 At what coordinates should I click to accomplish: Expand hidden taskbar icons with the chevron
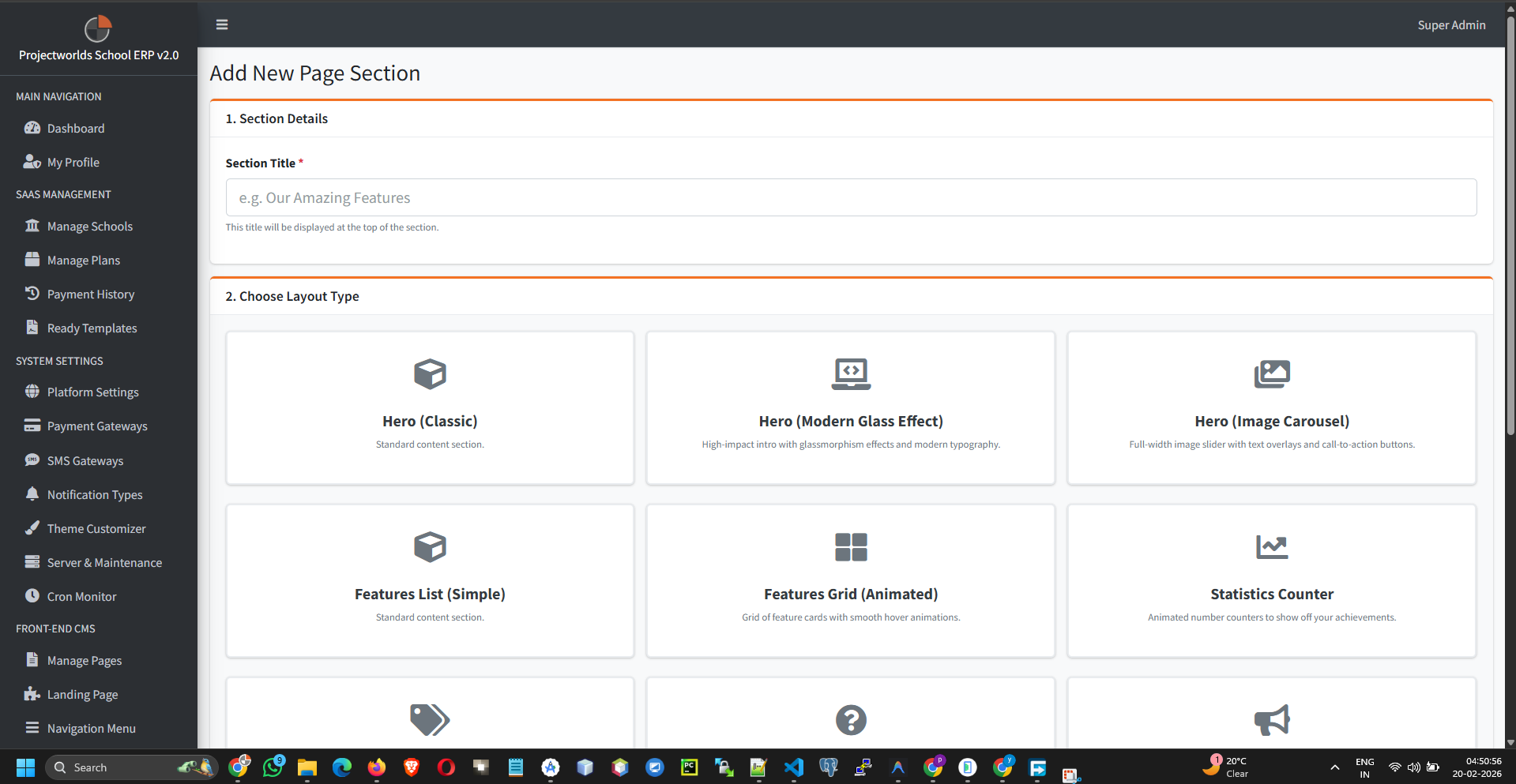[1334, 767]
